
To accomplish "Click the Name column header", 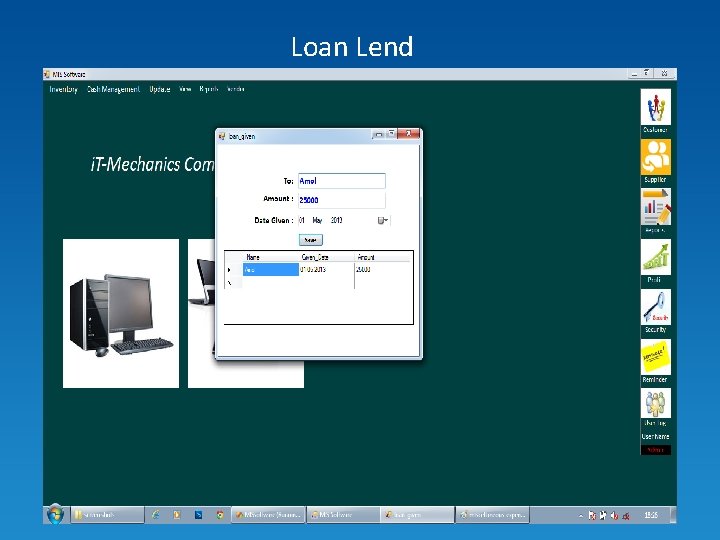I will click(271, 257).
